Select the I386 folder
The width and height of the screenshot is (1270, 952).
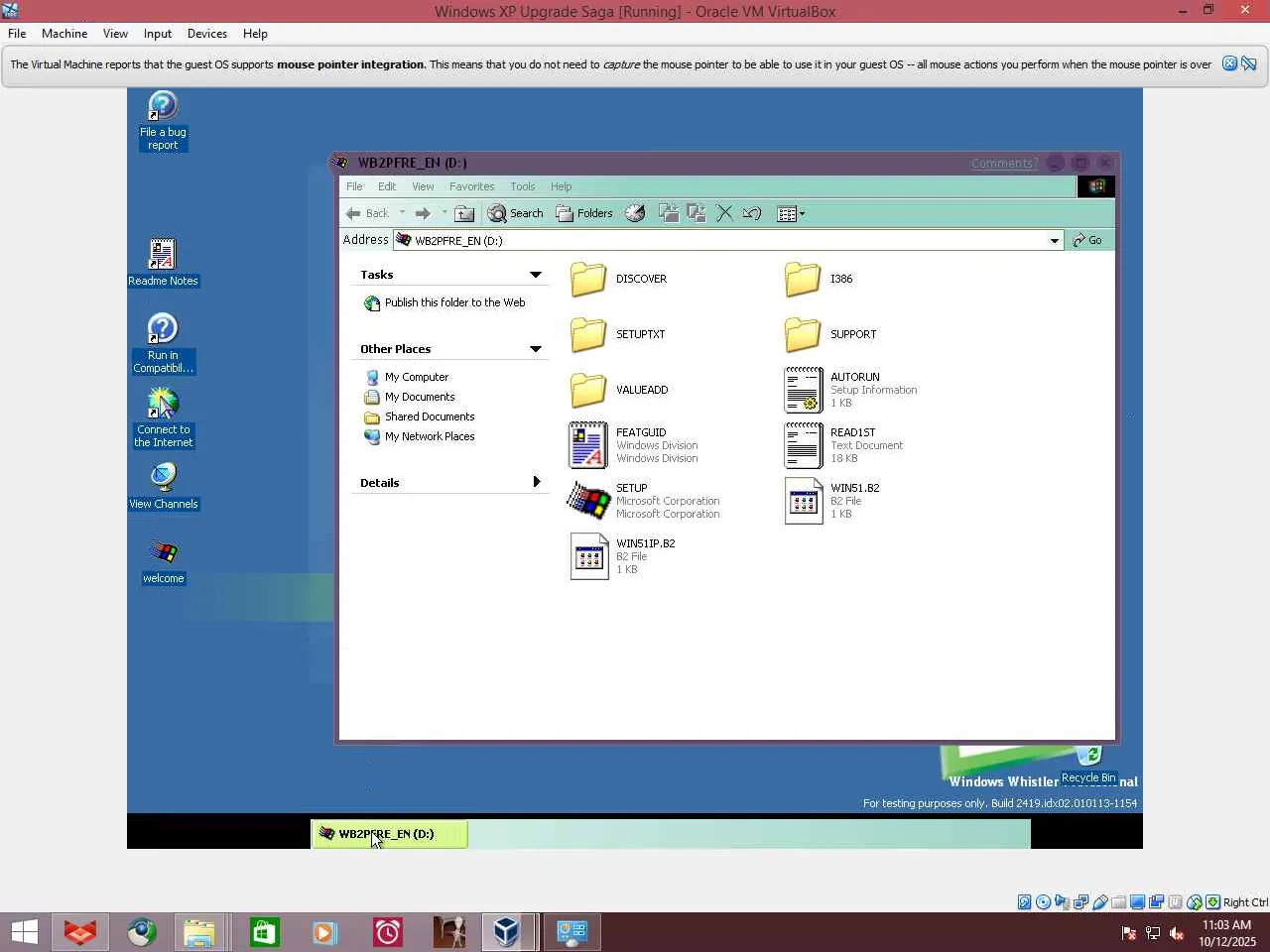819,279
